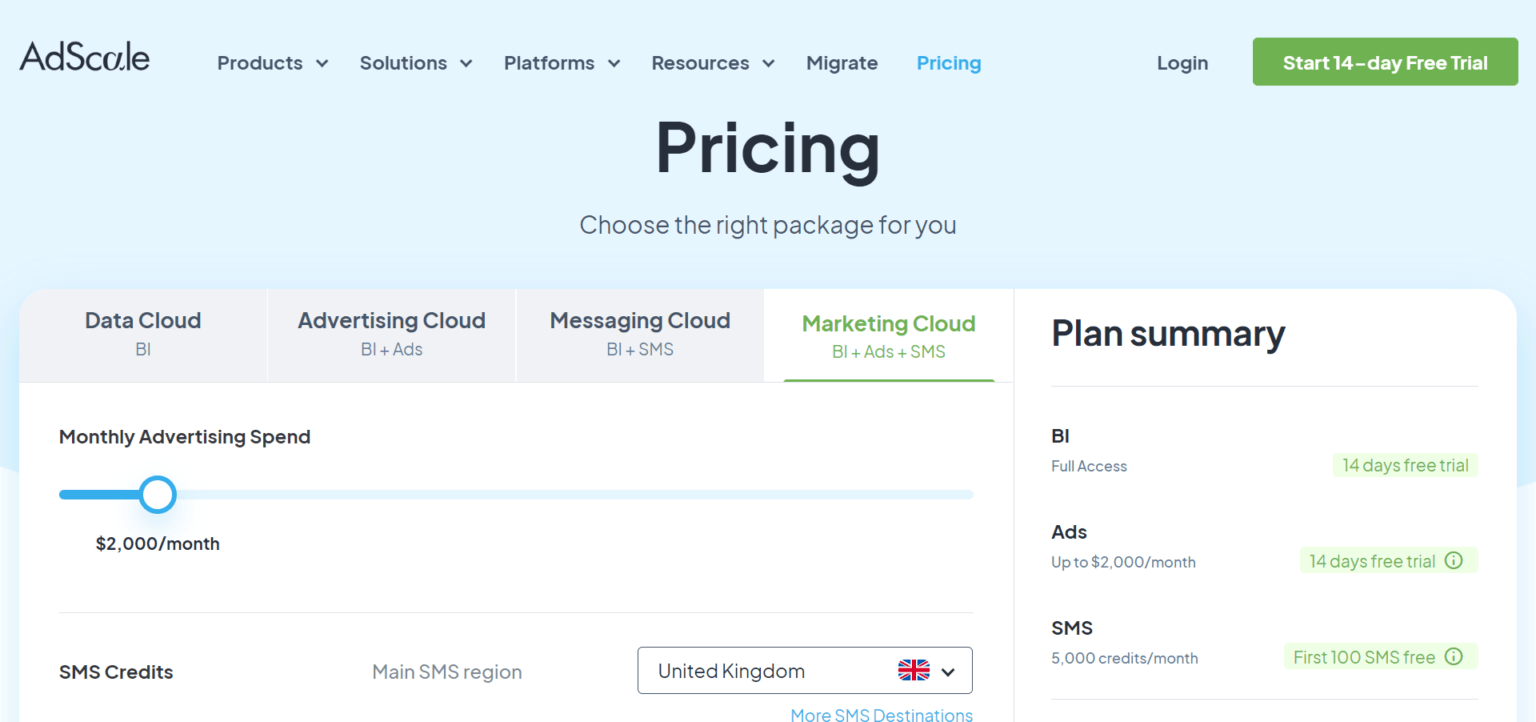Click the info icon next to Ads free trial
The image size is (1536, 722).
pos(1453,560)
